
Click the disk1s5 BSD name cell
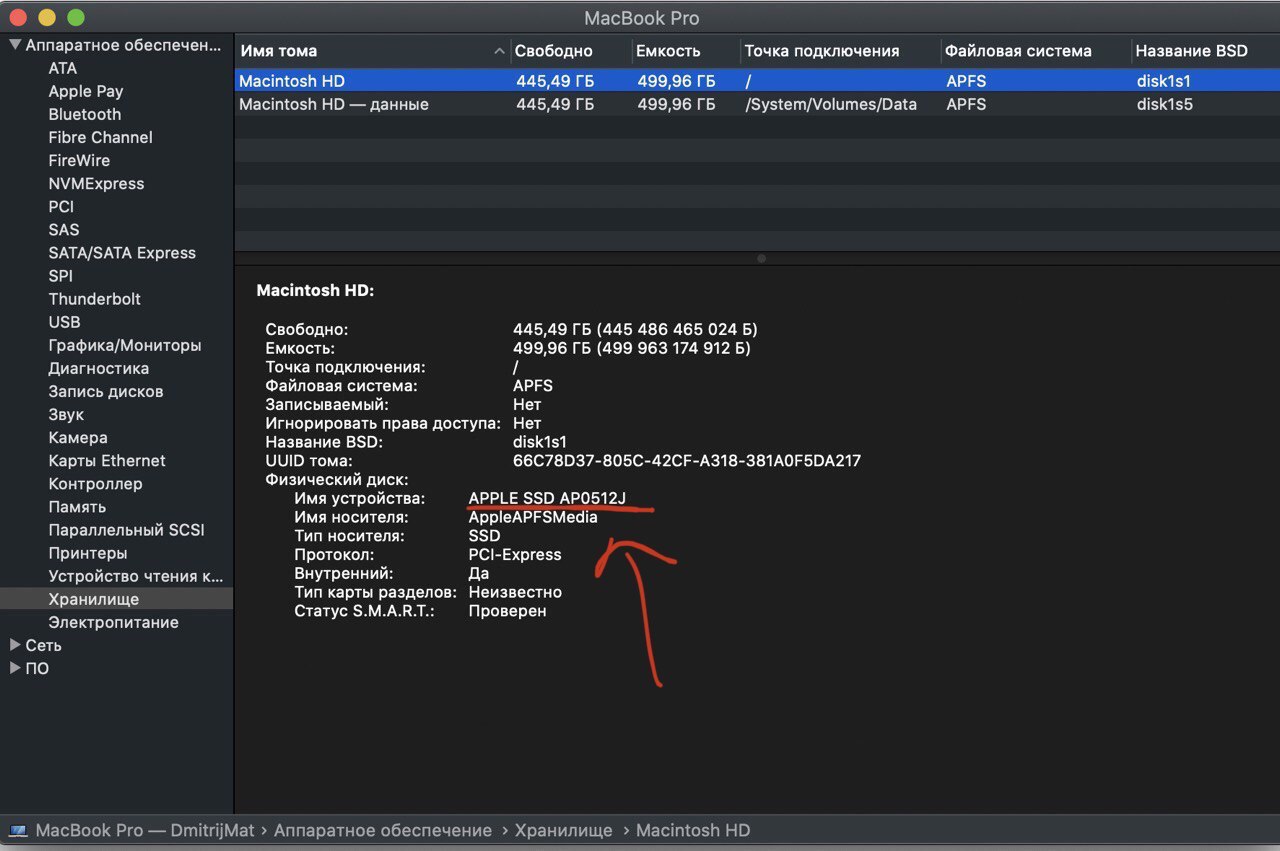point(1164,104)
